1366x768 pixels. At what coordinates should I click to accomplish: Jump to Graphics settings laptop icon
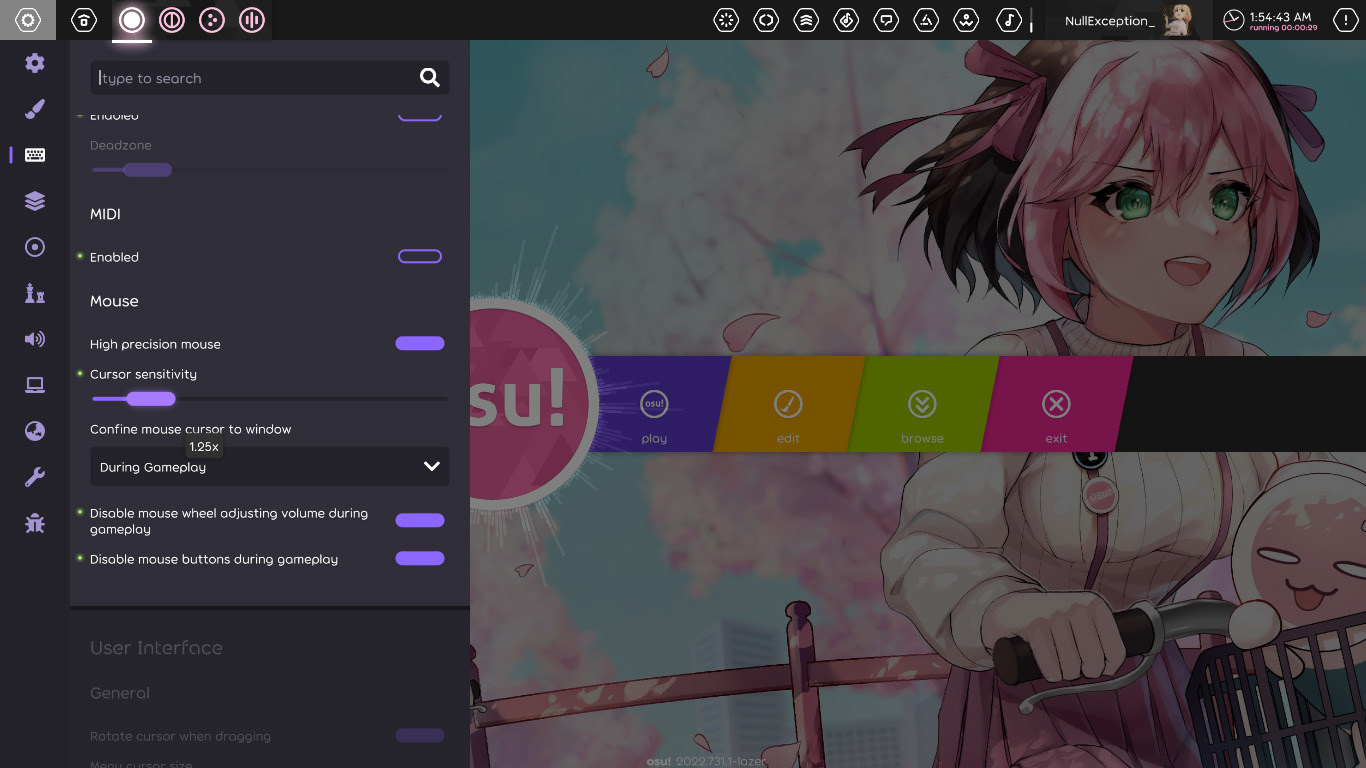coord(35,385)
